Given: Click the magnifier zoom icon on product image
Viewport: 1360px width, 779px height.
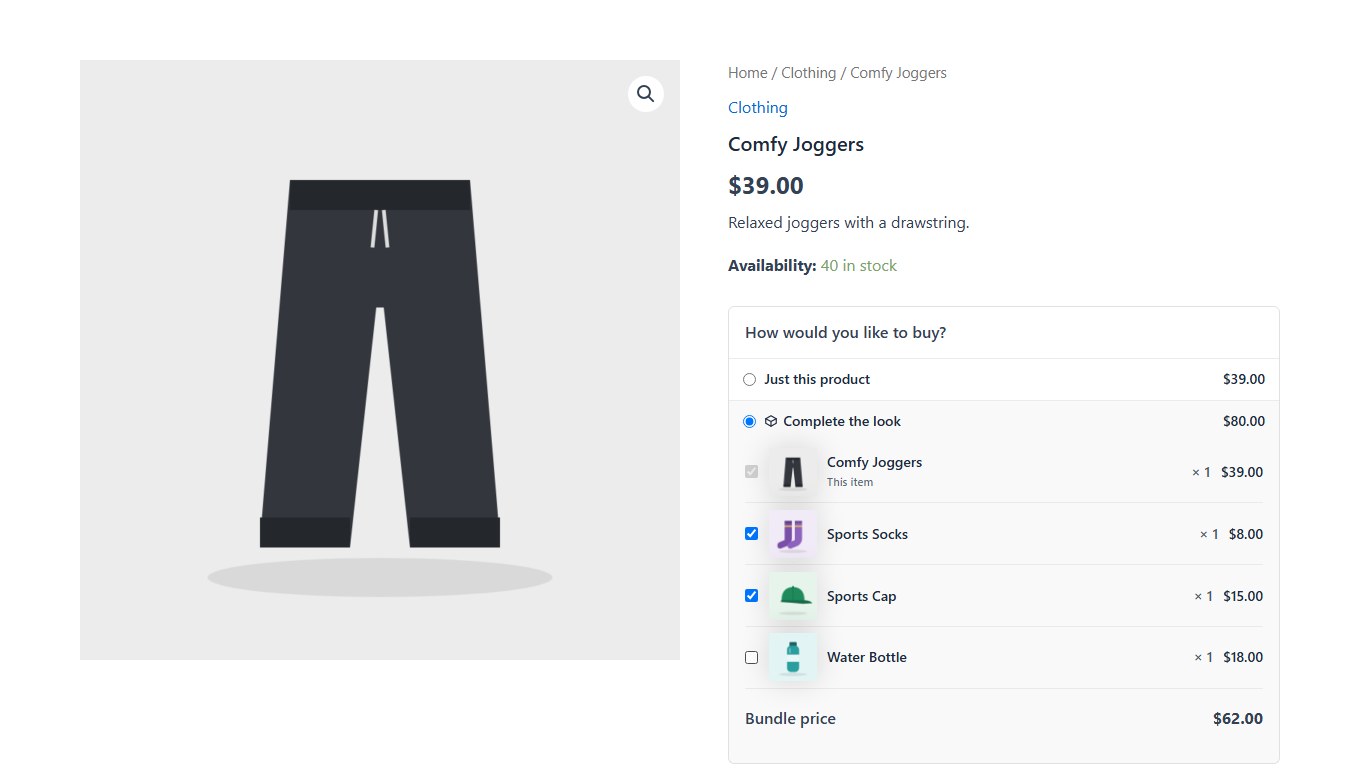Looking at the screenshot, I should tap(645, 94).
